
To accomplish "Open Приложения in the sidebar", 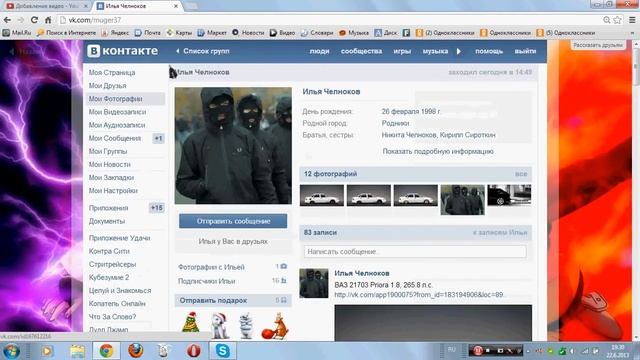I will click(108, 208).
